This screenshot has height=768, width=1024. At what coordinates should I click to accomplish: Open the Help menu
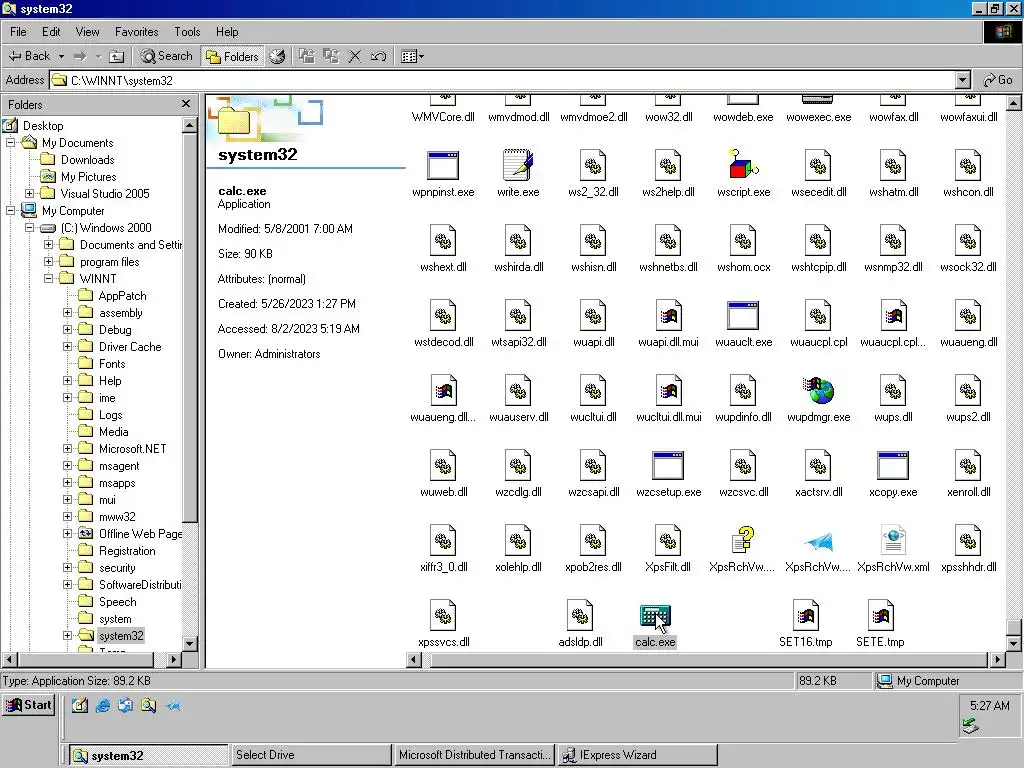(x=227, y=32)
